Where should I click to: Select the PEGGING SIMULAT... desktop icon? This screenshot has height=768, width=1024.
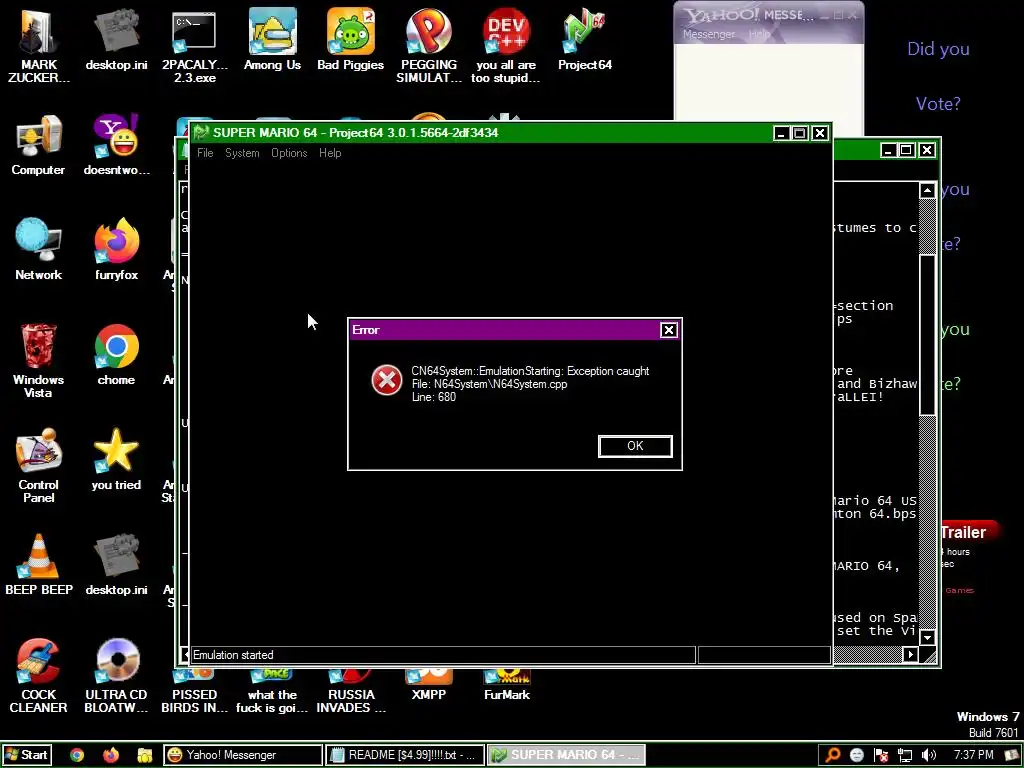[428, 46]
